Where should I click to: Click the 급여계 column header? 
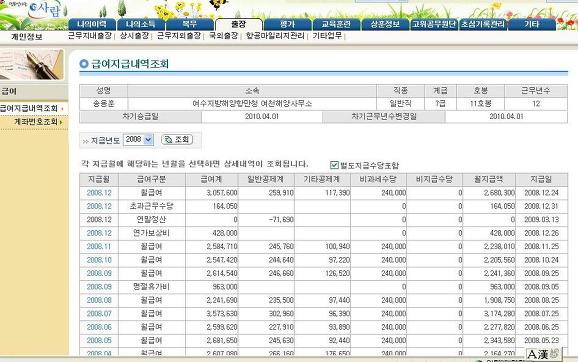[x=212, y=180]
